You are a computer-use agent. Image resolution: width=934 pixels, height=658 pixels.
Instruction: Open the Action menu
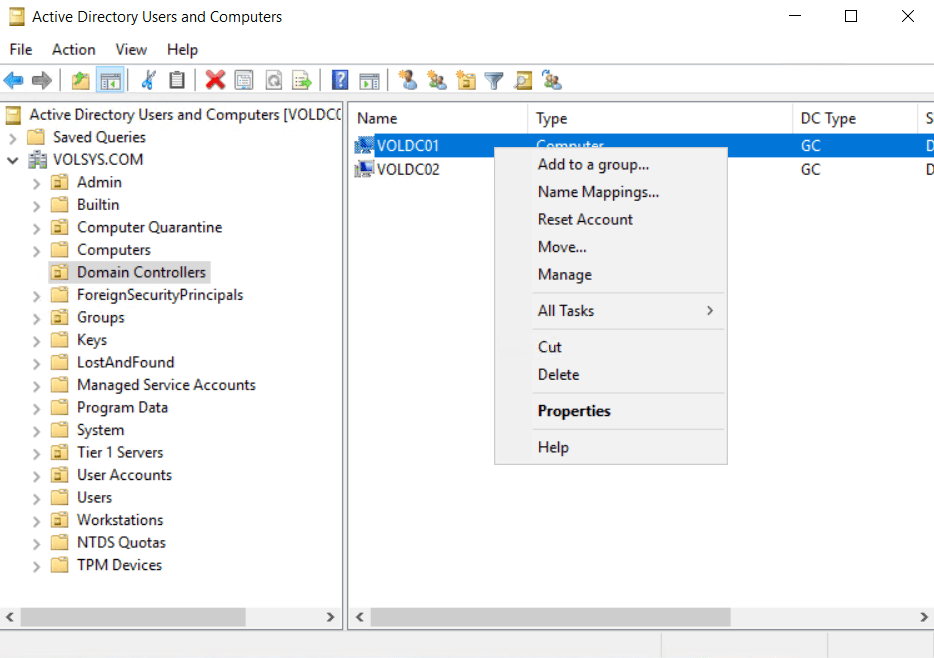74,49
